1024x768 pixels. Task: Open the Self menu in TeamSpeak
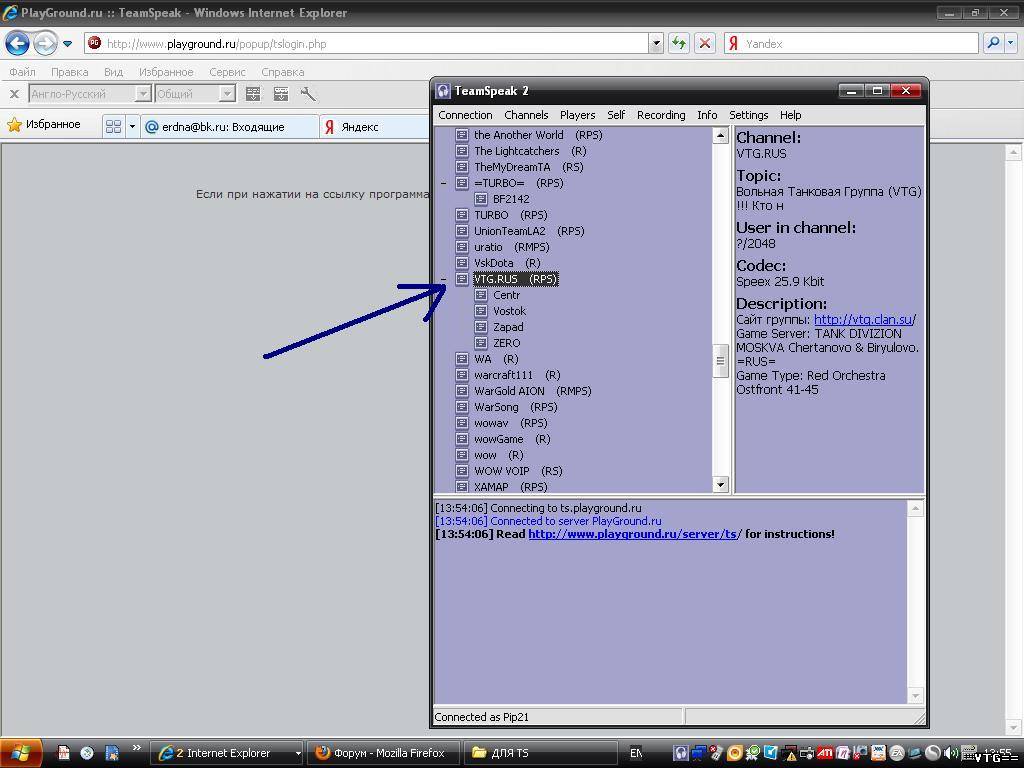click(x=616, y=115)
